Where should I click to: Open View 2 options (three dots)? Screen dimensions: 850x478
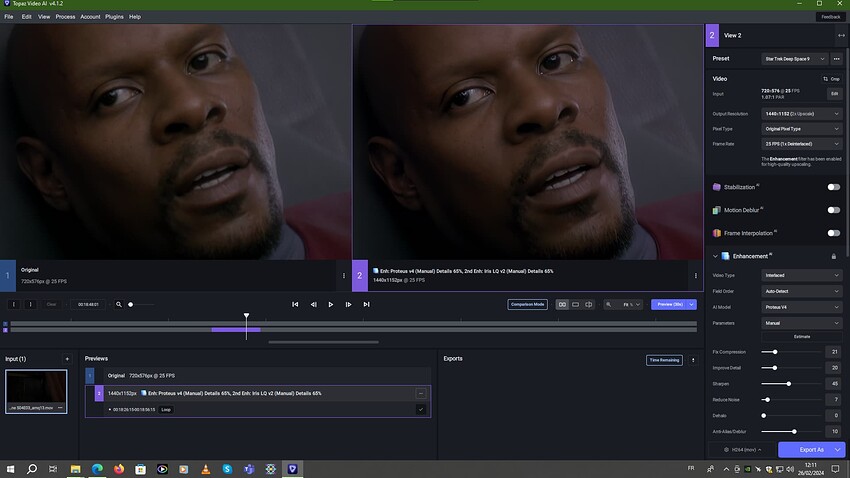click(696, 275)
